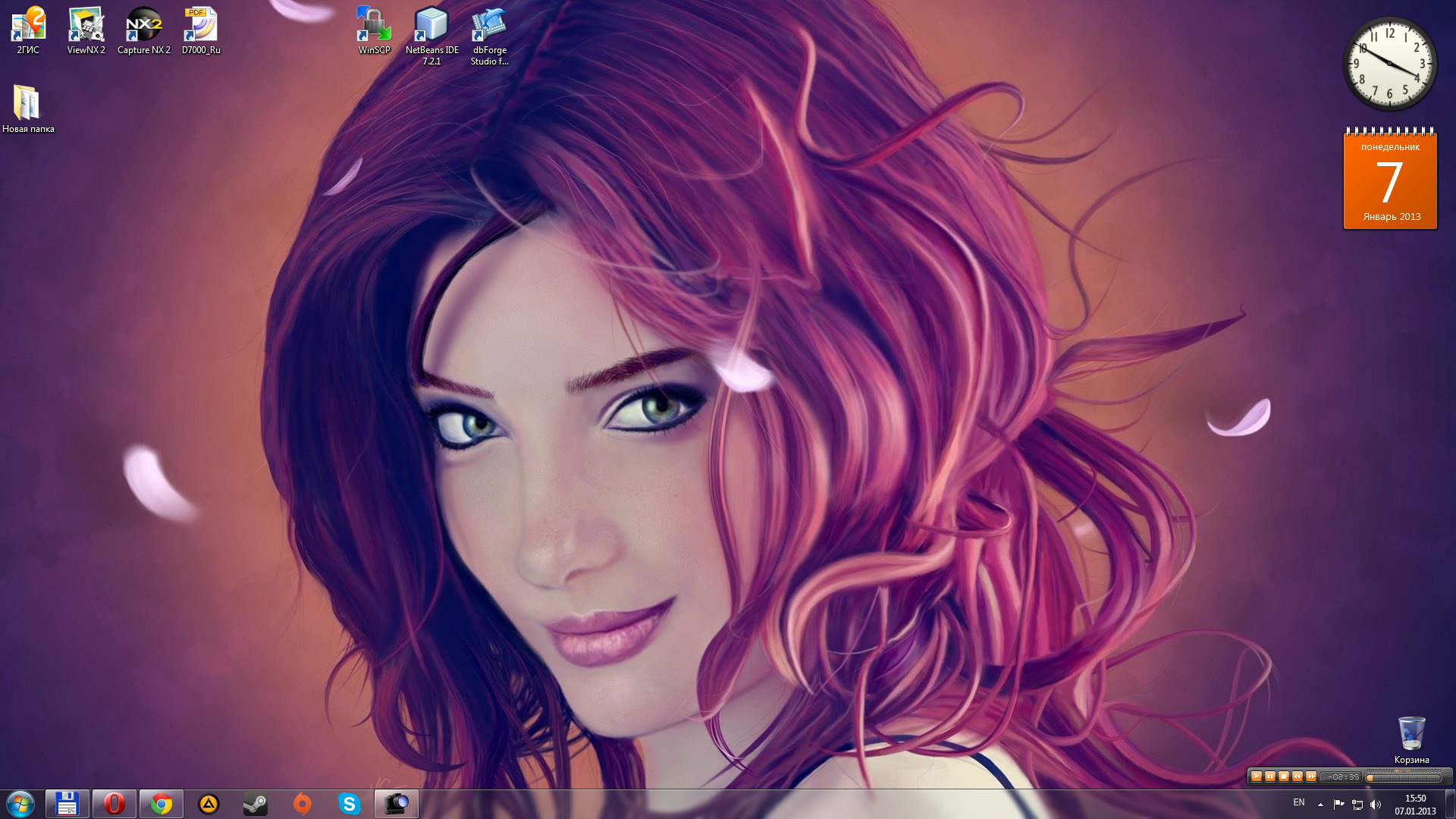Click the понедельник label on calendar gadget
Screen dimensions: 1456x819
(x=1390, y=147)
